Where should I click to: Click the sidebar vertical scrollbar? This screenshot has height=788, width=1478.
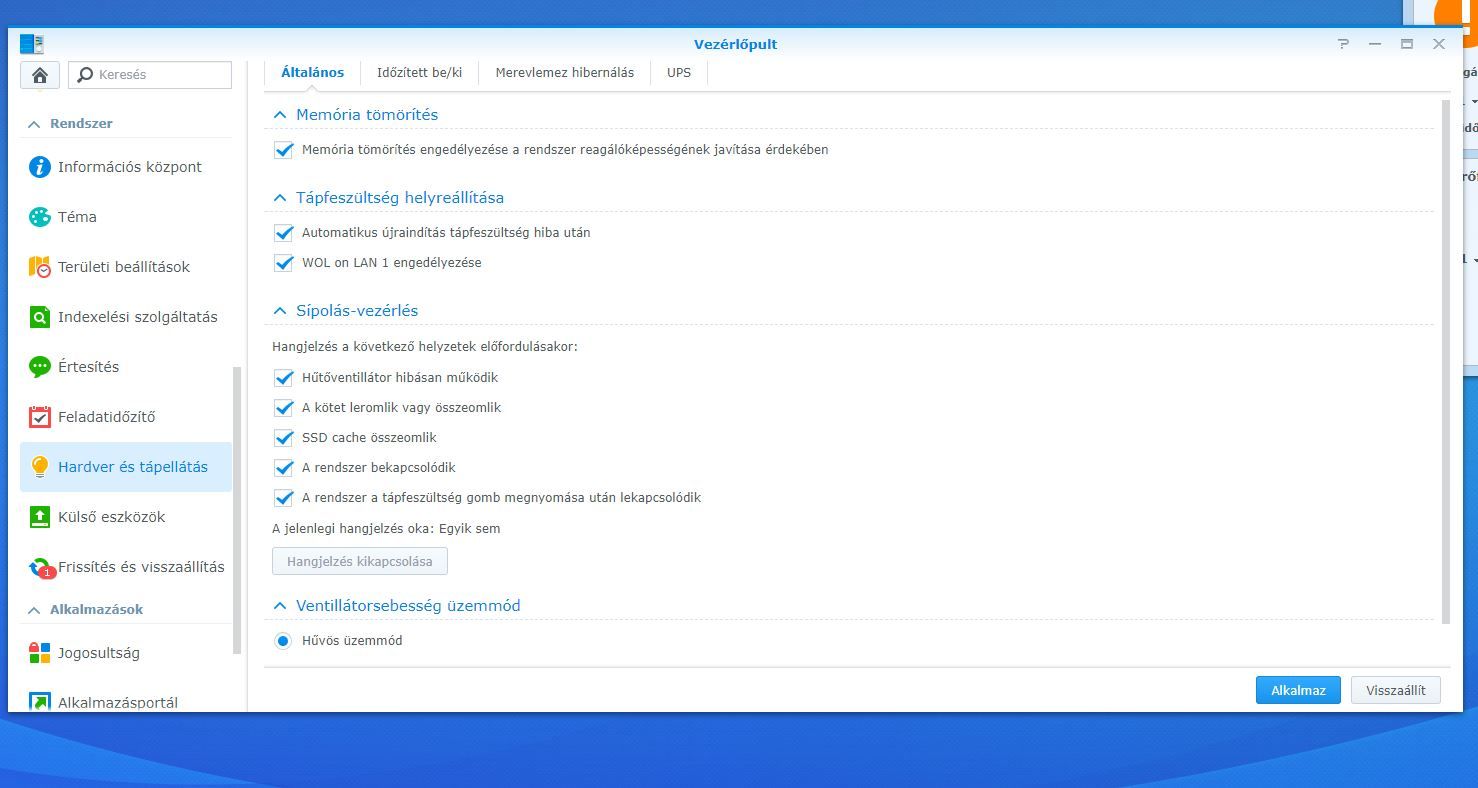(237, 510)
